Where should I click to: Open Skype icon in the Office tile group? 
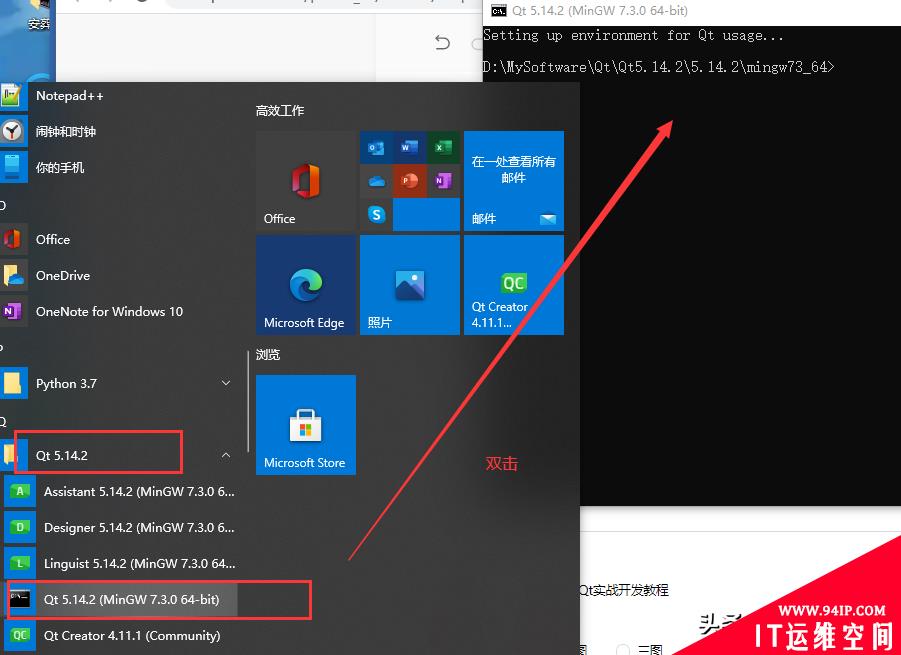pos(376,215)
